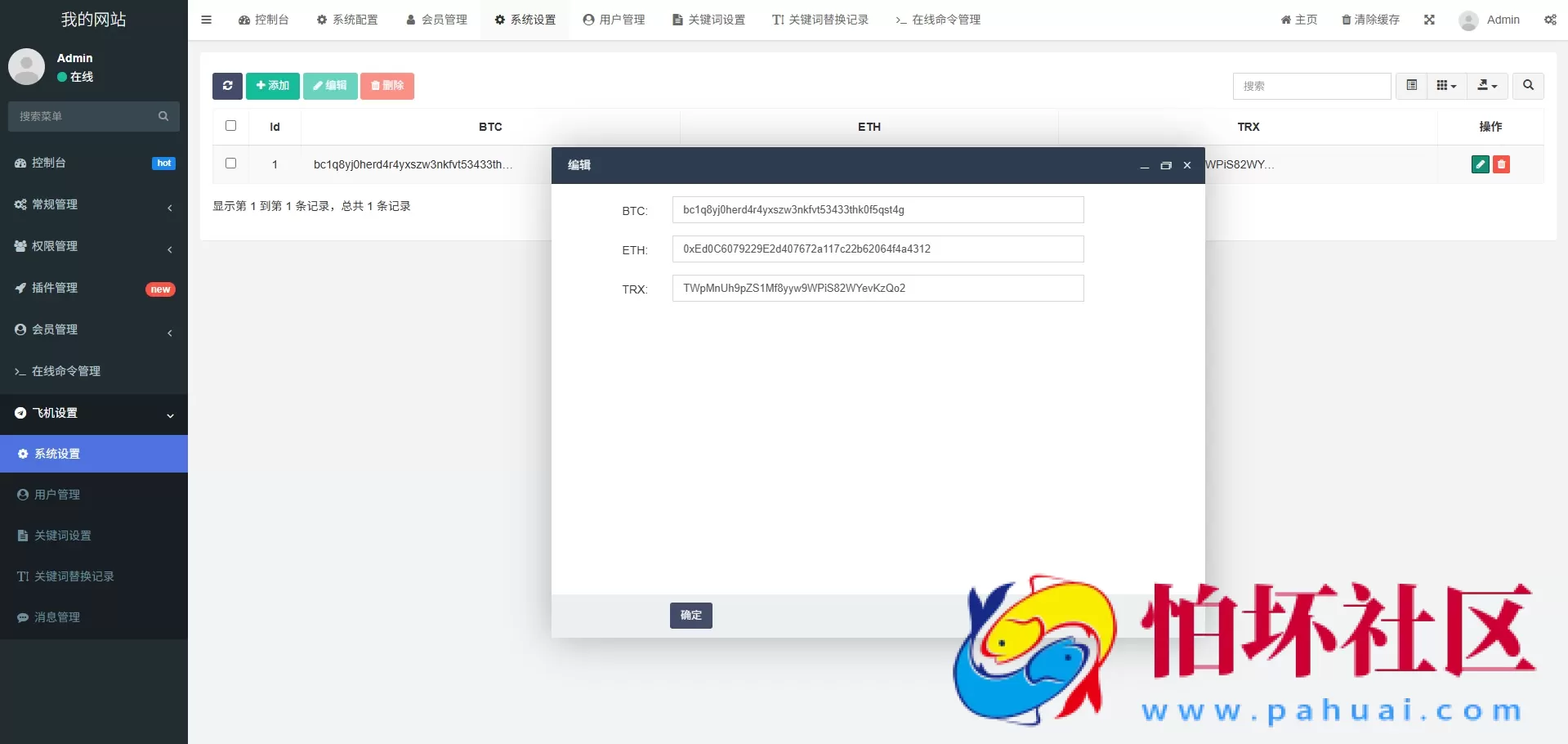This screenshot has height=744, width=1568.
Task: Open the fullscreen toggle icon in top bar
Action: tap(1428, 20)
